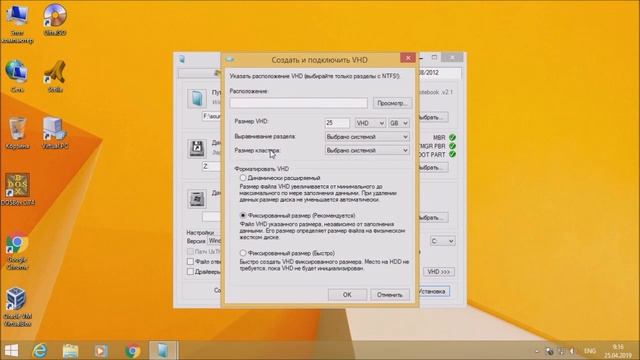Select fixed size (fast) VHD option
640x360 pixels.
[x=243, y=253]
